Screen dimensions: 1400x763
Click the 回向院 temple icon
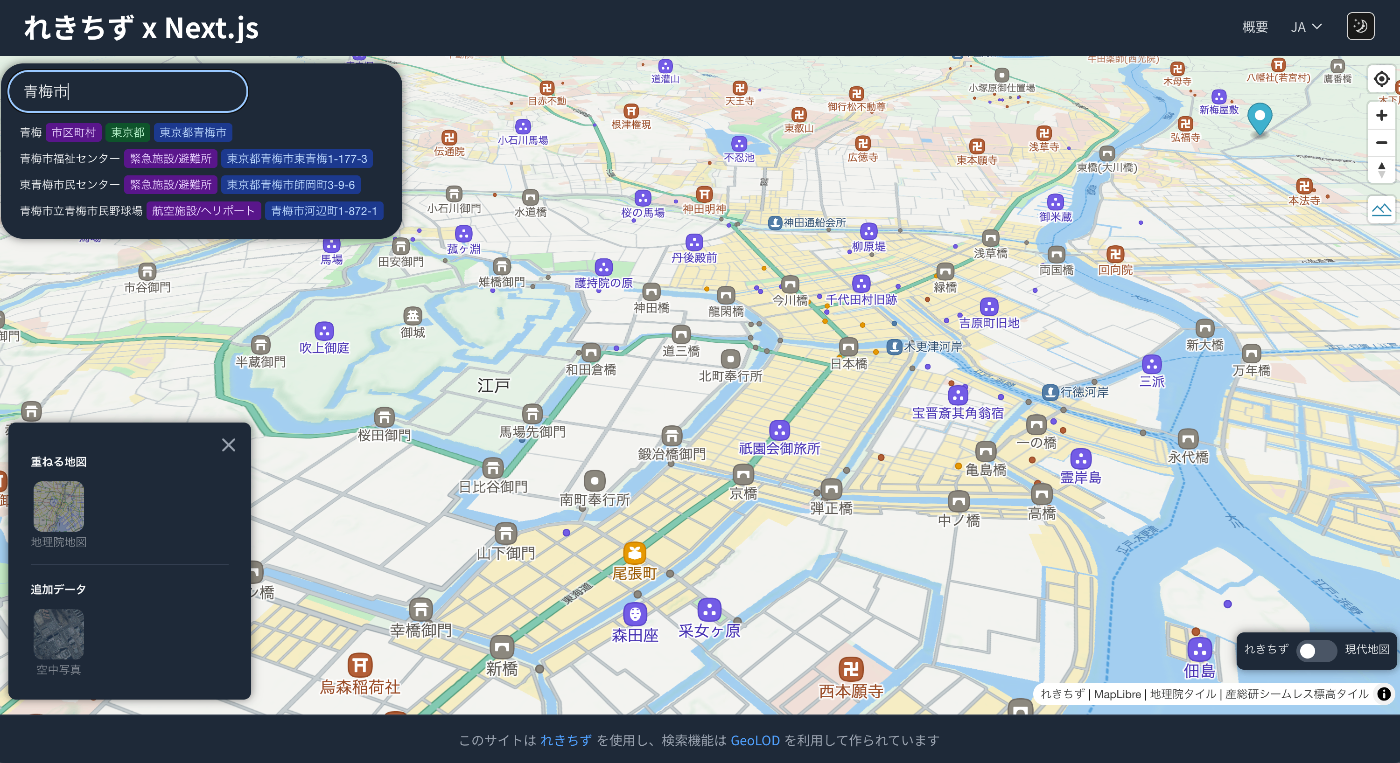1114,254
